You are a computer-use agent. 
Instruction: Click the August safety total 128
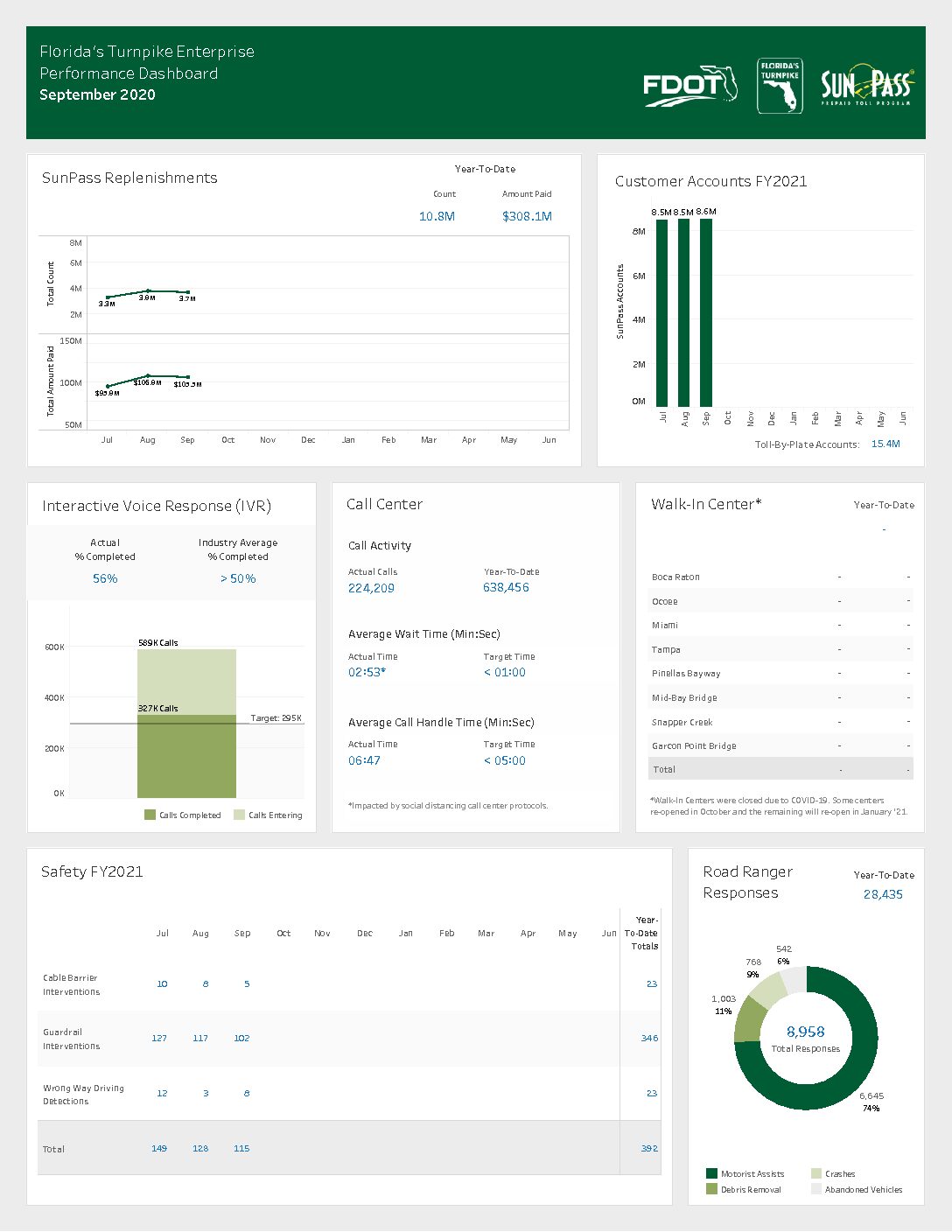click(x=200, y=1148)
